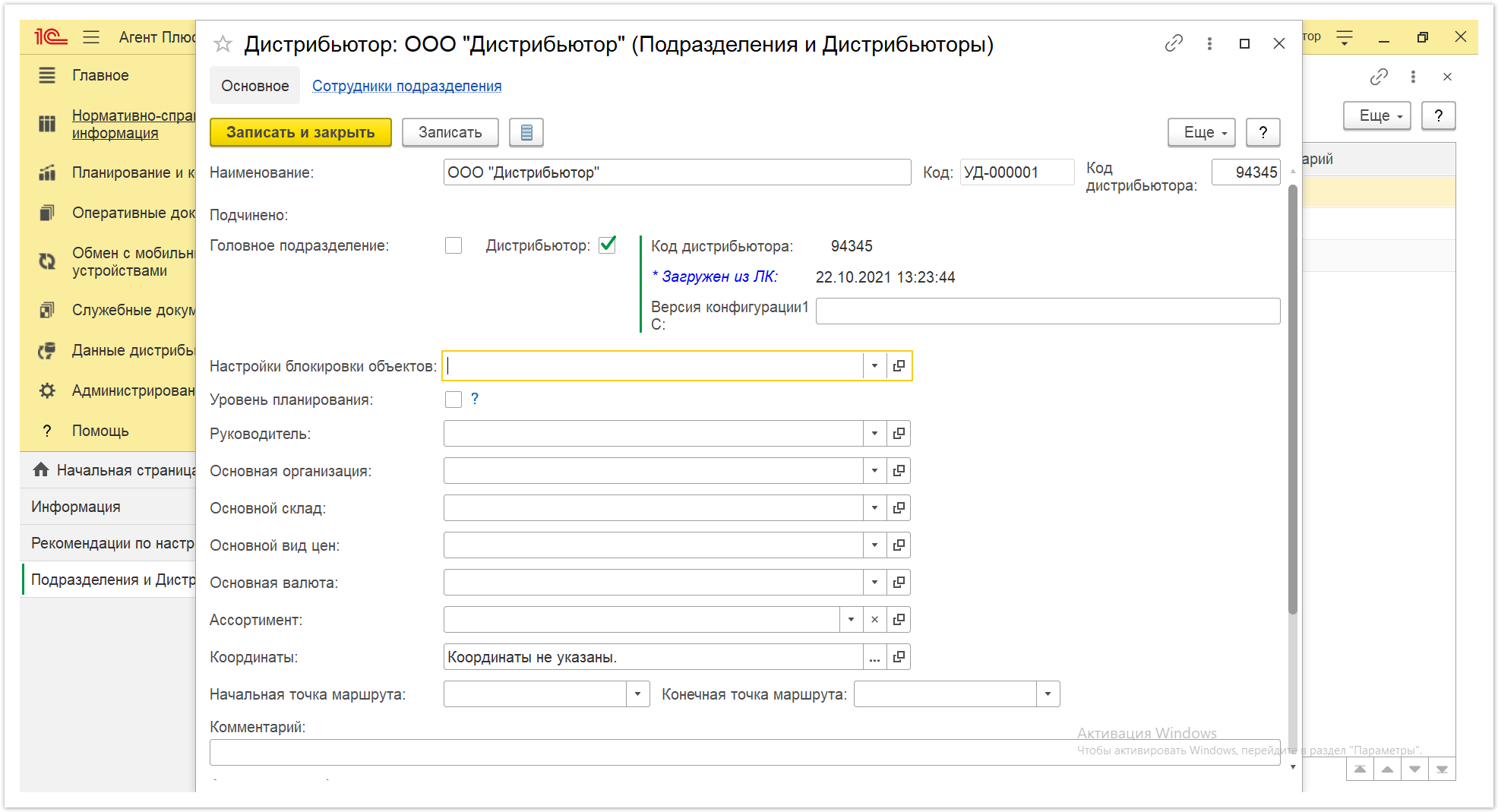Image resolution: width=1498 pixels, height=812 pixels.
Task: Open the Настройки блокировки объектов item form
Action: pyautogui.click(x=899, y=366)
